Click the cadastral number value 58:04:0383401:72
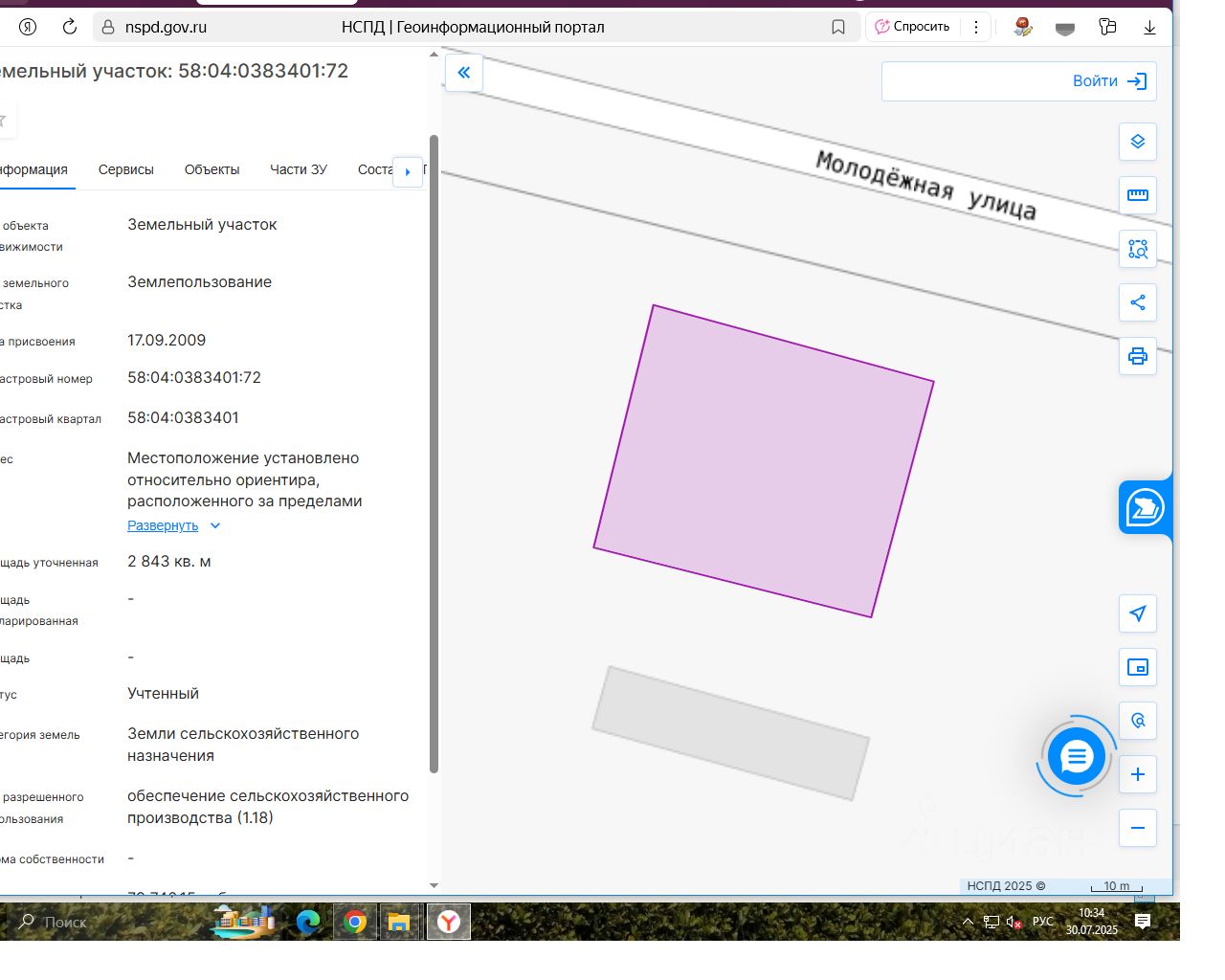This screenshot has height=980, width=1225. tap(194, 377)
